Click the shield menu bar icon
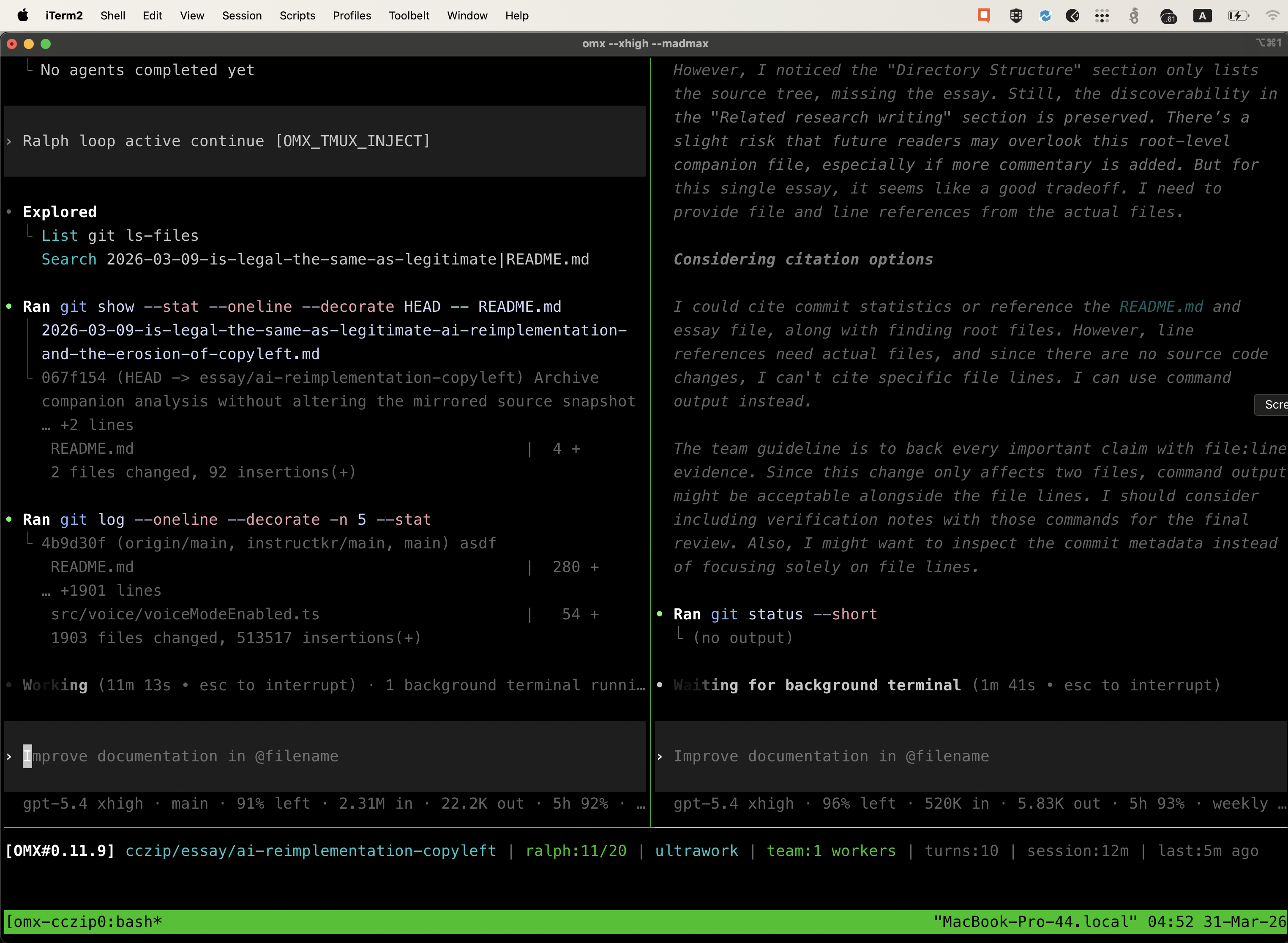1288x943 pixels. tap(1016, 15)
